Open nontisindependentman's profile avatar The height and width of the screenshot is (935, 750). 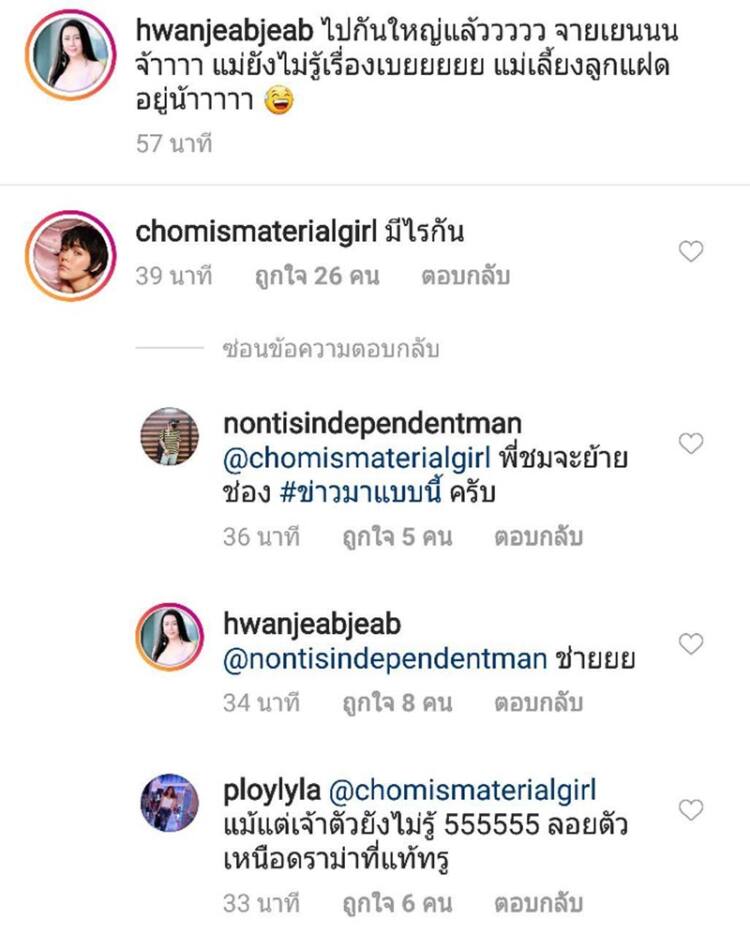point(168,437)
